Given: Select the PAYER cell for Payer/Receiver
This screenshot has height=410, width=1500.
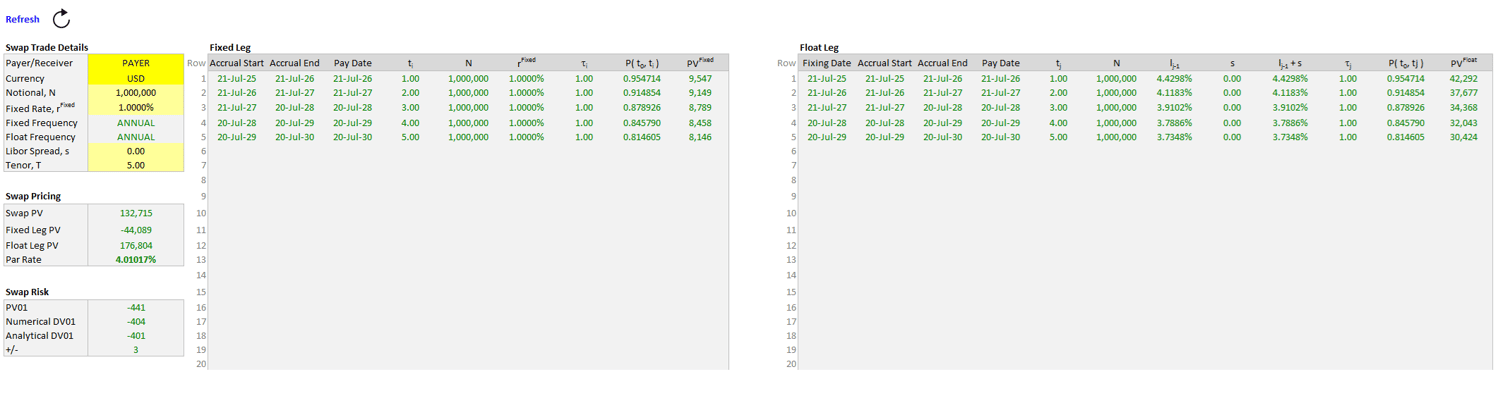Looking at the screenshot, I should click(136, 63).
